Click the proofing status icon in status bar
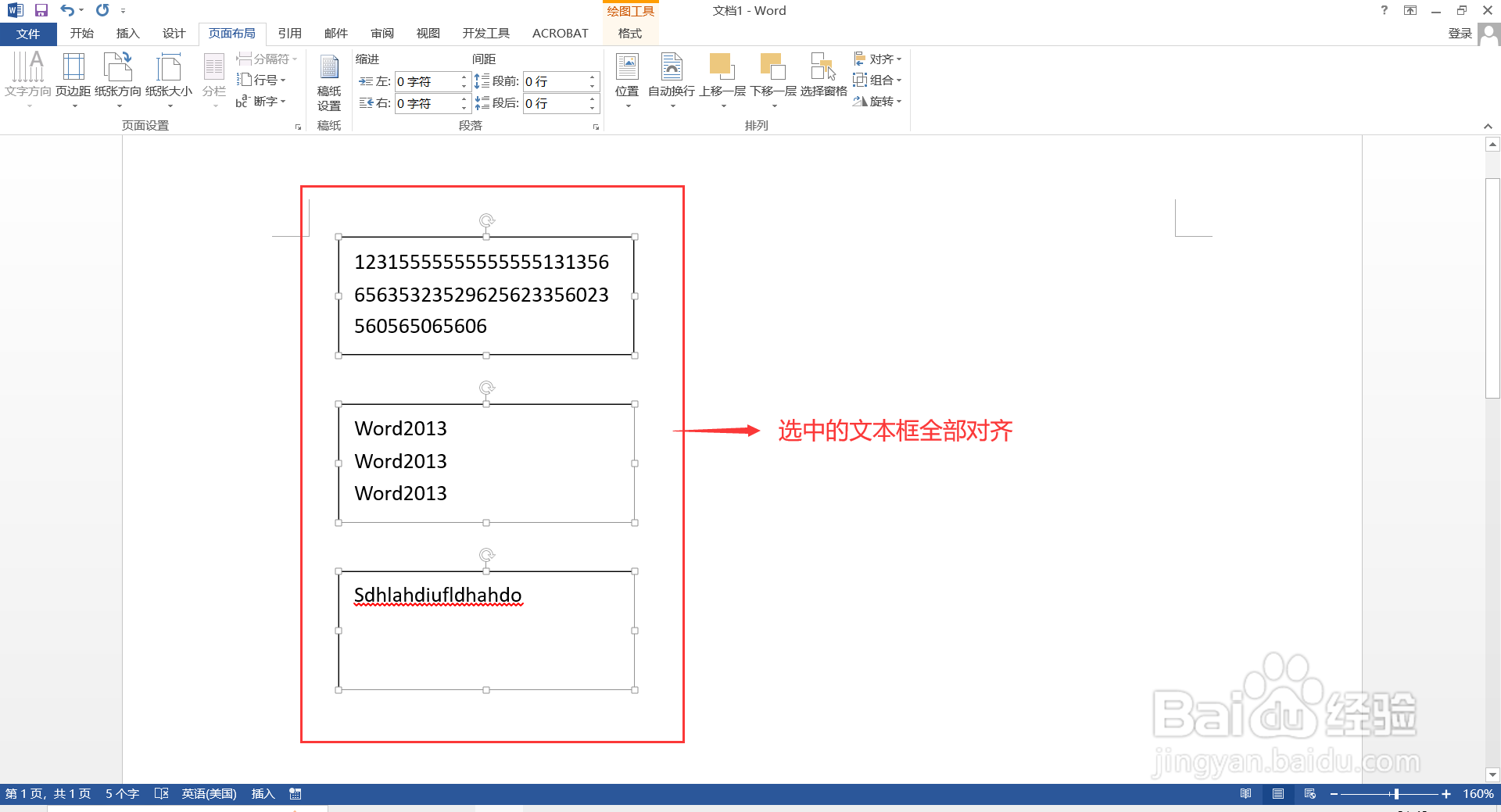This screenshot has height=812, width=1501. point(162,793)
